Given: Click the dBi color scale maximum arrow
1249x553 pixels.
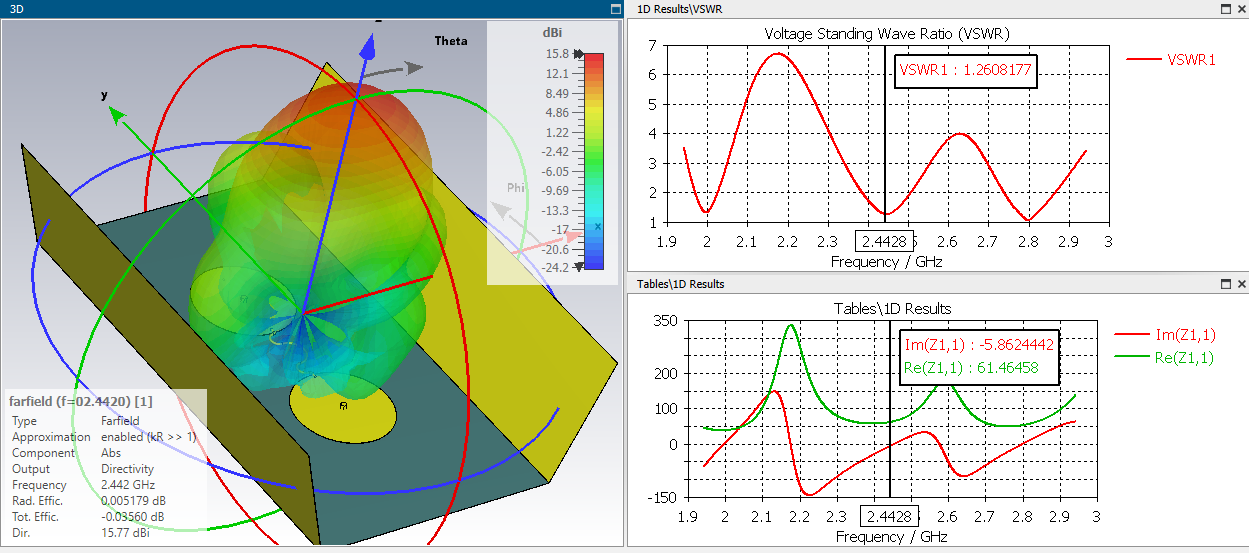Looking at the screenshot, I should (578, 54).
